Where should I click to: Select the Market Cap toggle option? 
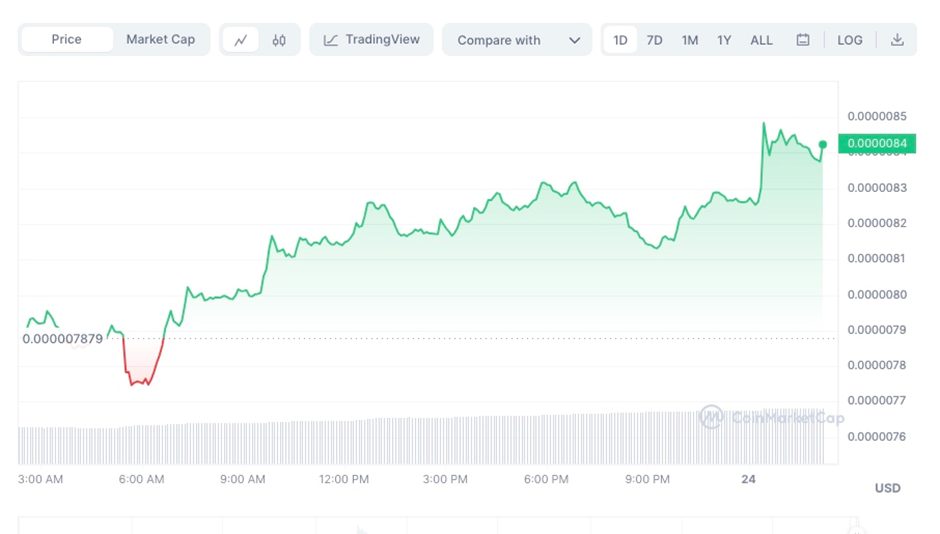click(160, 39)
